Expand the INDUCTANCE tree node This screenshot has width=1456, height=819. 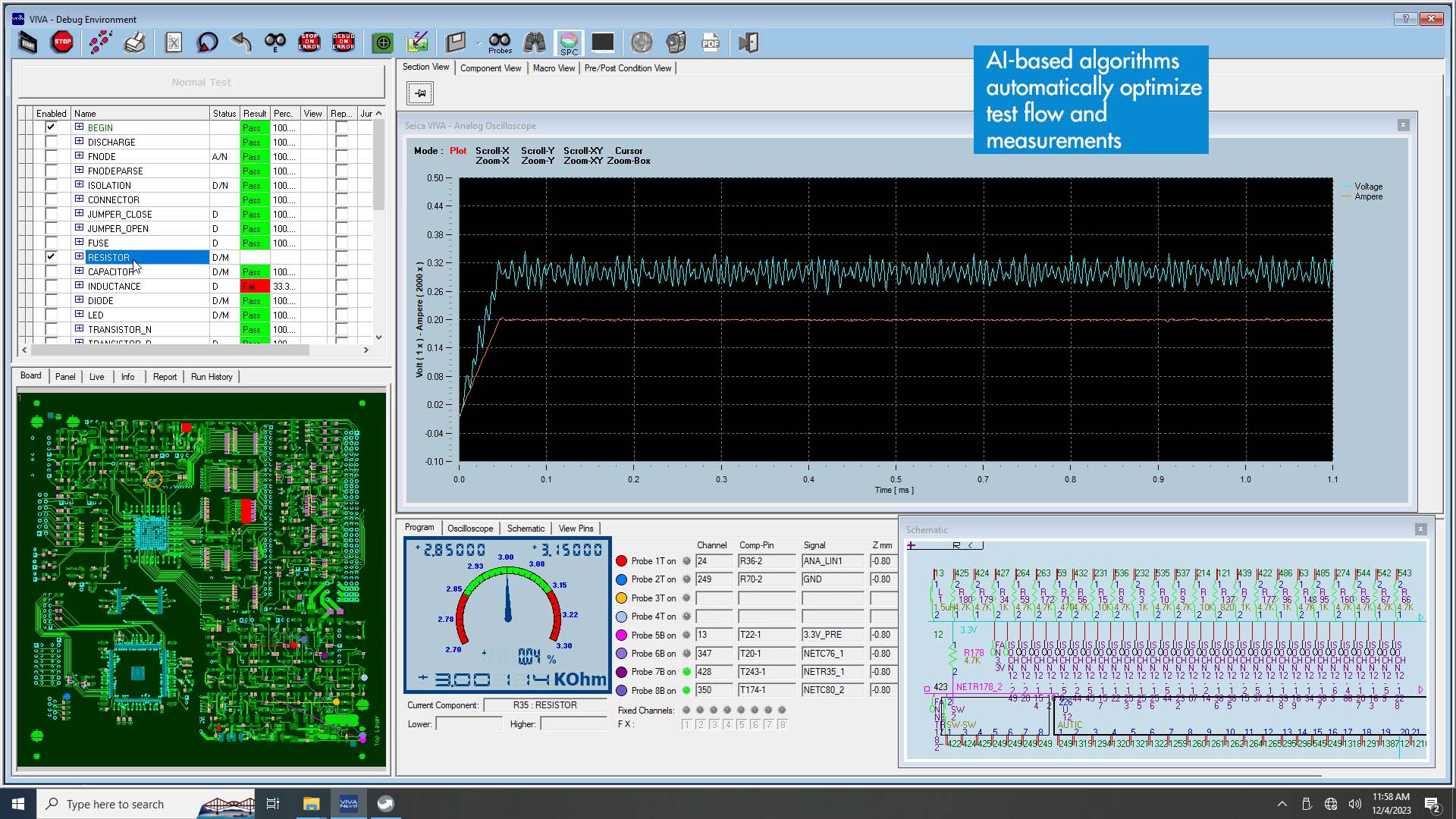tap(79, 286)
